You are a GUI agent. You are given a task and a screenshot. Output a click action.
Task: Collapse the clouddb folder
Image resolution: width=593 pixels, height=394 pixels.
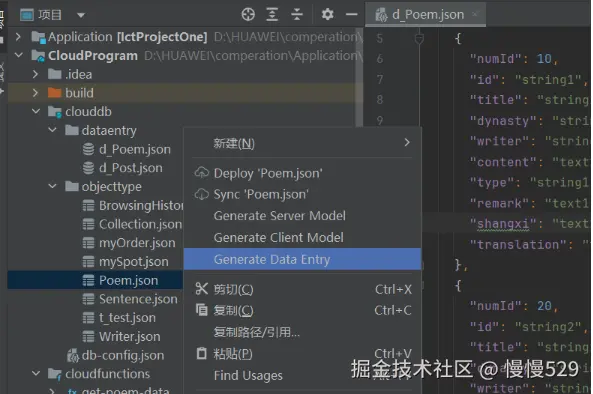click(36, 111)
